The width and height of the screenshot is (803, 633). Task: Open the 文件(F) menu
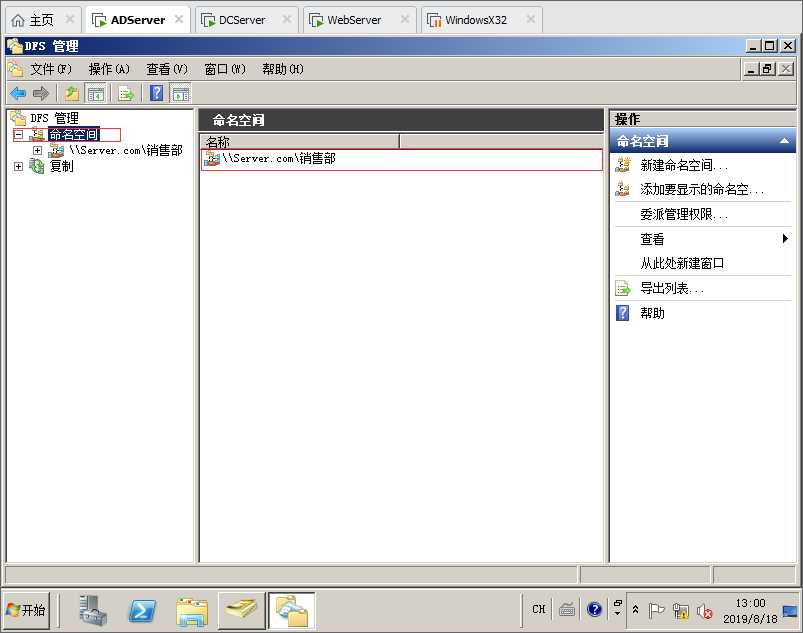[50, 69]
